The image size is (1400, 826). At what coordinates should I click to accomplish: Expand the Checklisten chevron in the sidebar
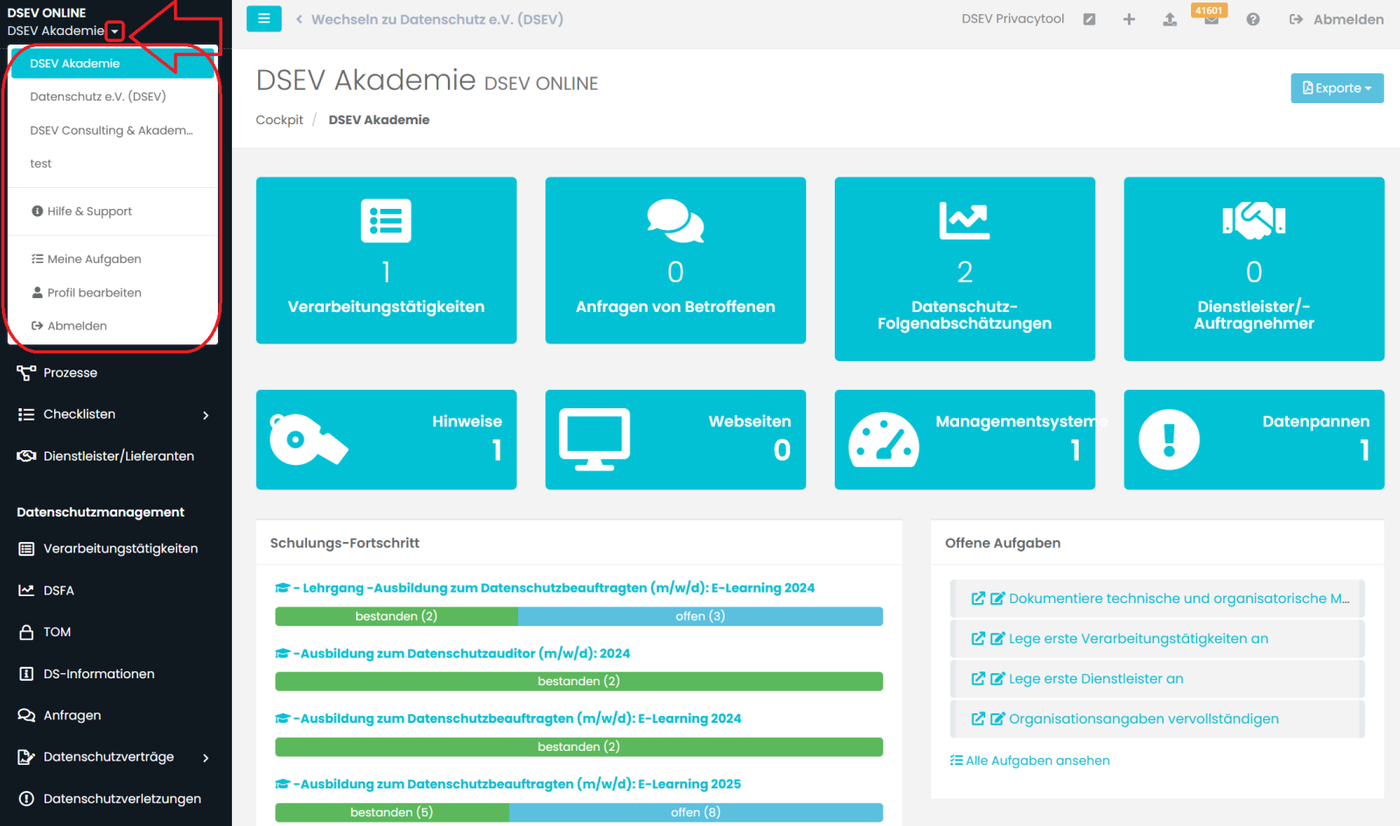point(206,415)
